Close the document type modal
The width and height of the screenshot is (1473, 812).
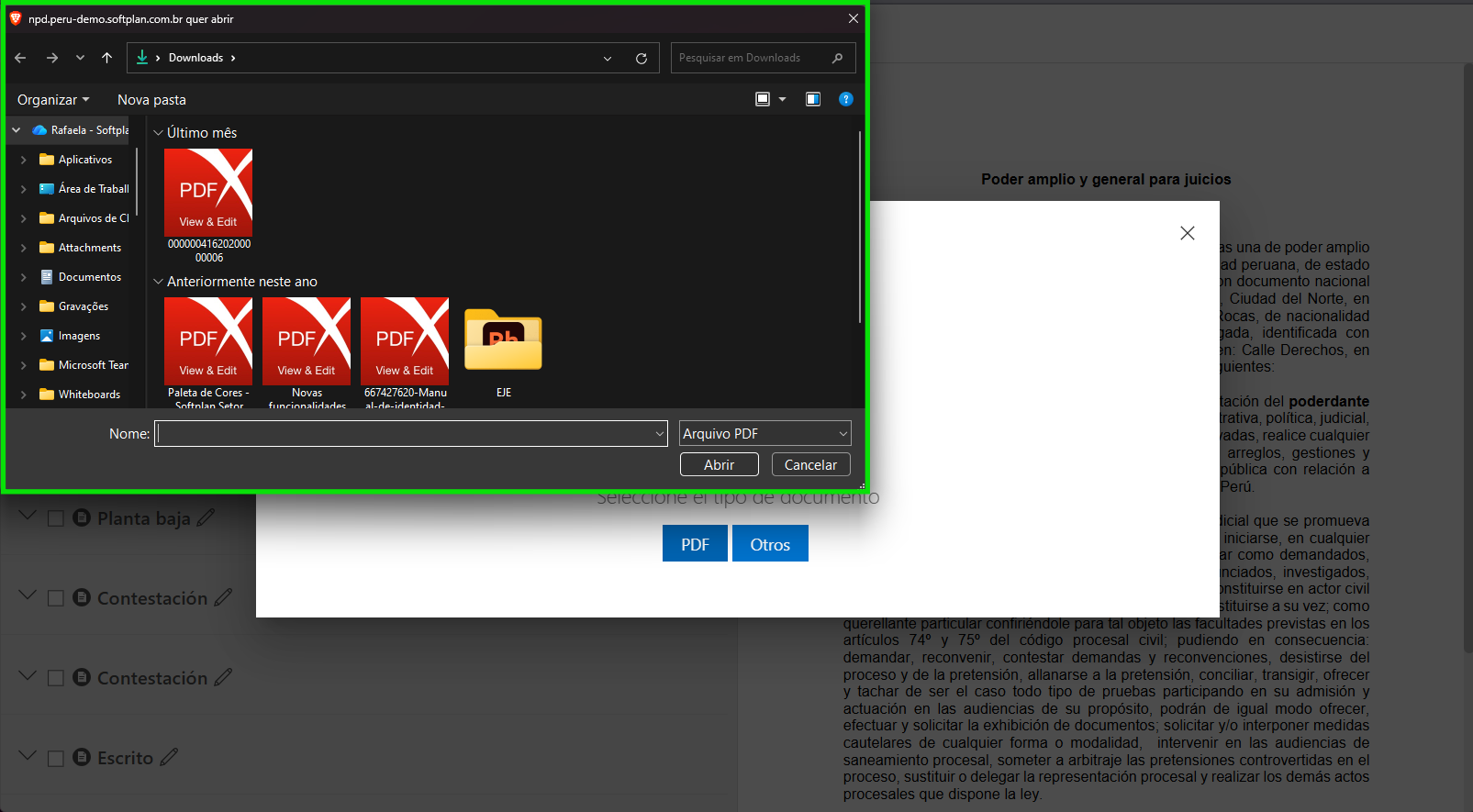1188,233
